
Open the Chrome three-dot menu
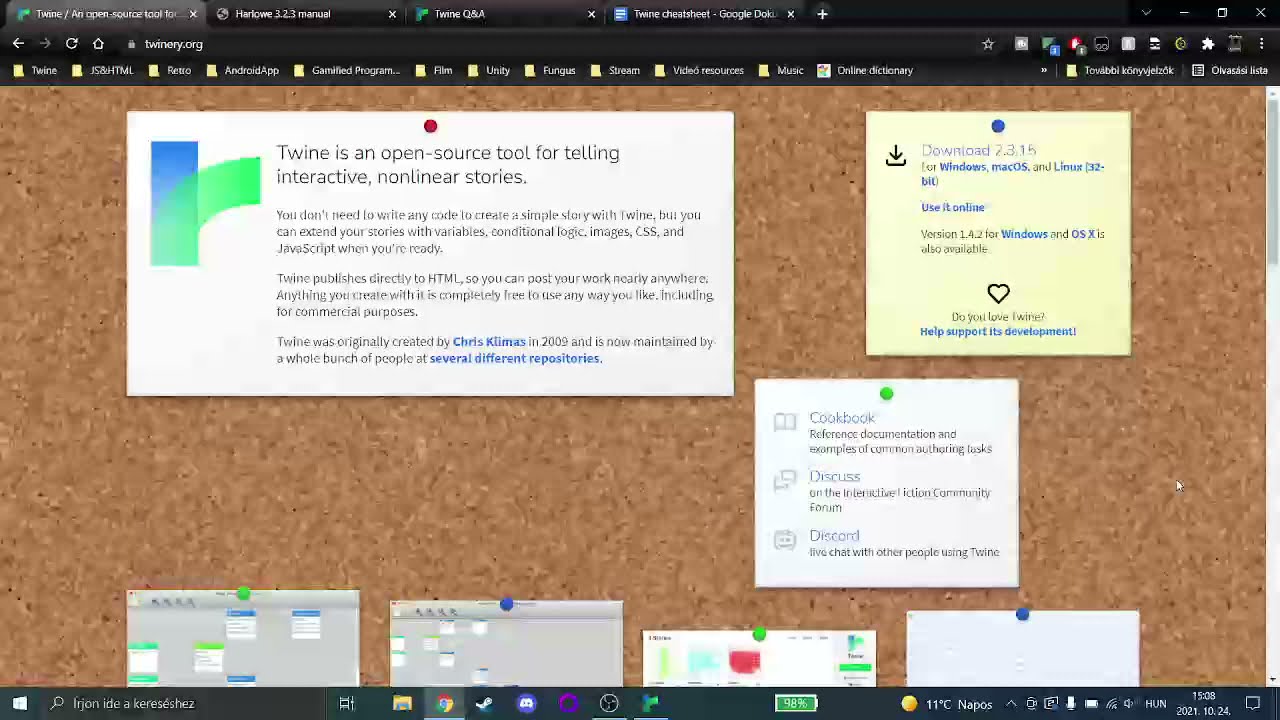pyautogui.click(x=1262, y=44)
